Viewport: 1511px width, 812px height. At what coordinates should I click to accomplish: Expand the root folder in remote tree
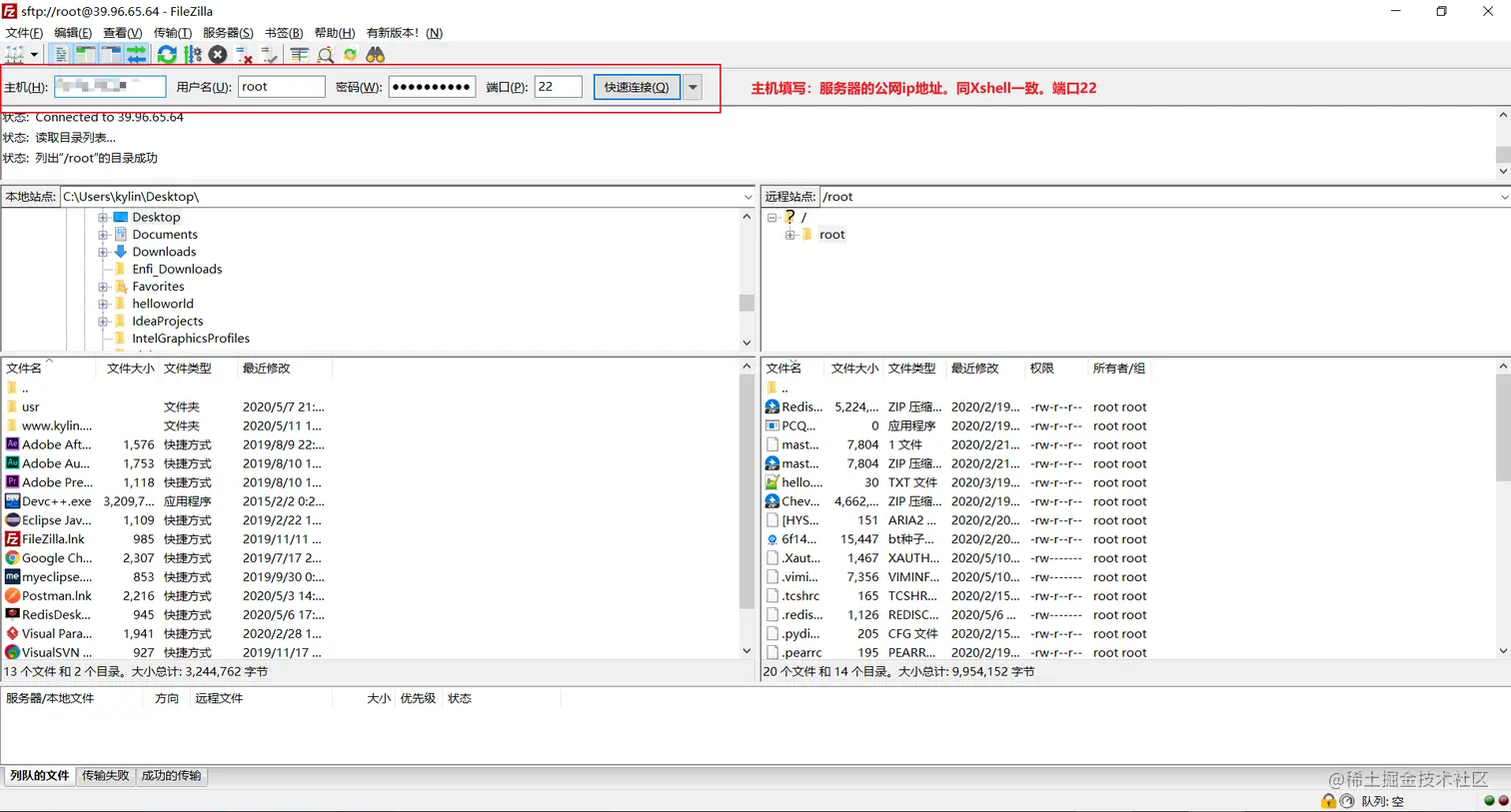(789, 234)
